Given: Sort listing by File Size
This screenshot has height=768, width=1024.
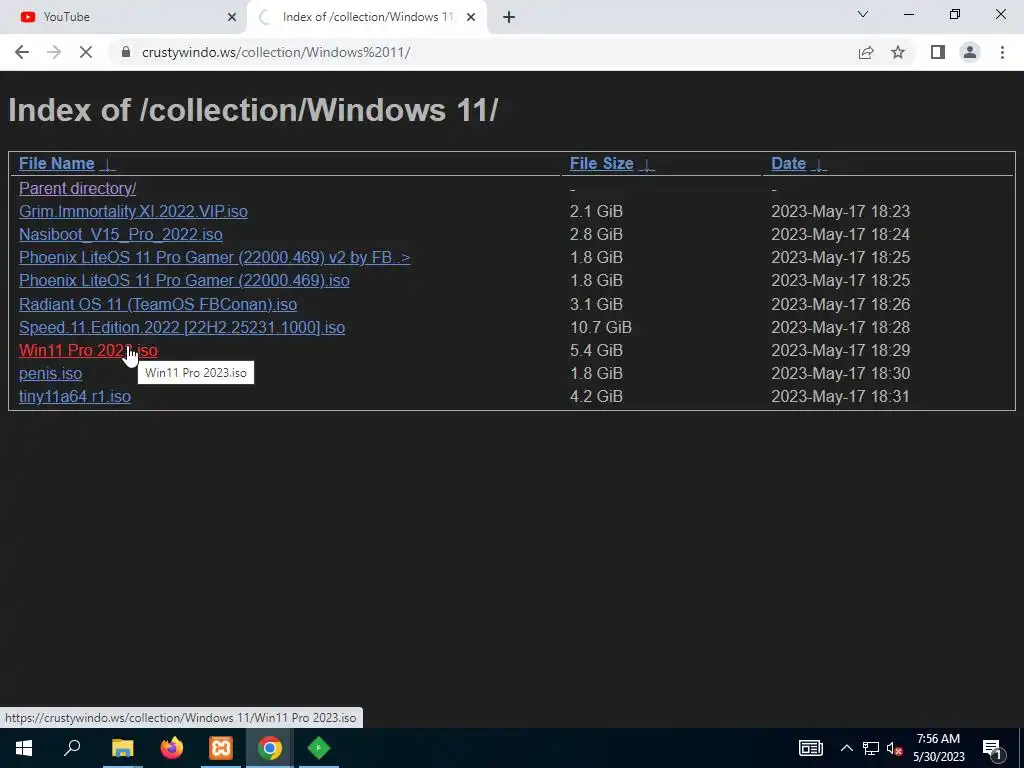Looking at the screenshot, I should pos(601,163).
